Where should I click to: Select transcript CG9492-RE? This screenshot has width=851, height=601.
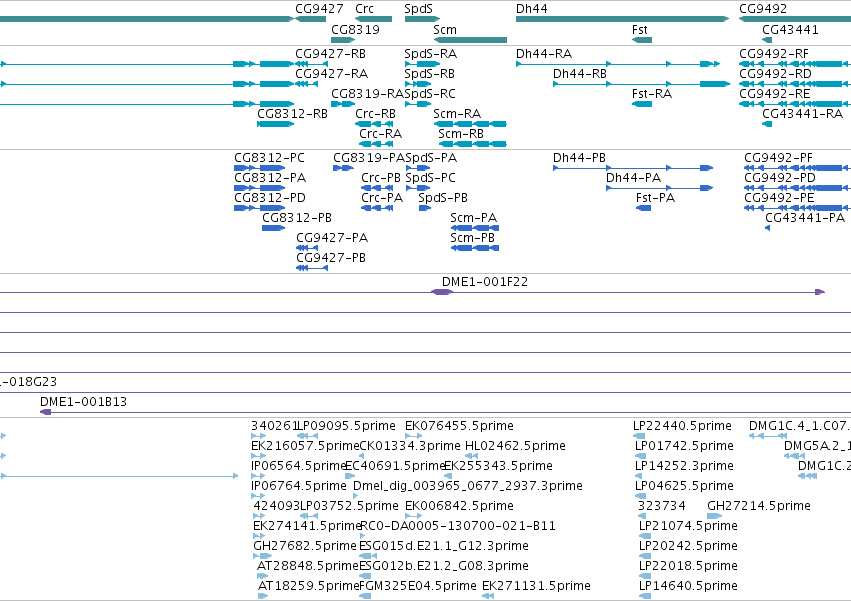795,104
